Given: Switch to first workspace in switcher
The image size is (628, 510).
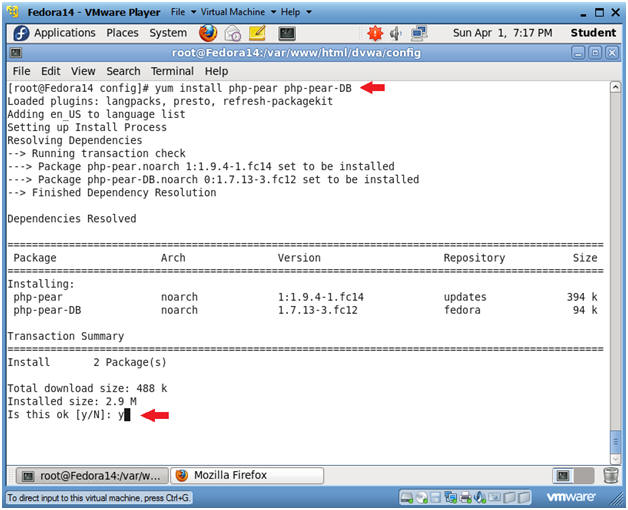Looking at the screenshot, I should (563, 476).
